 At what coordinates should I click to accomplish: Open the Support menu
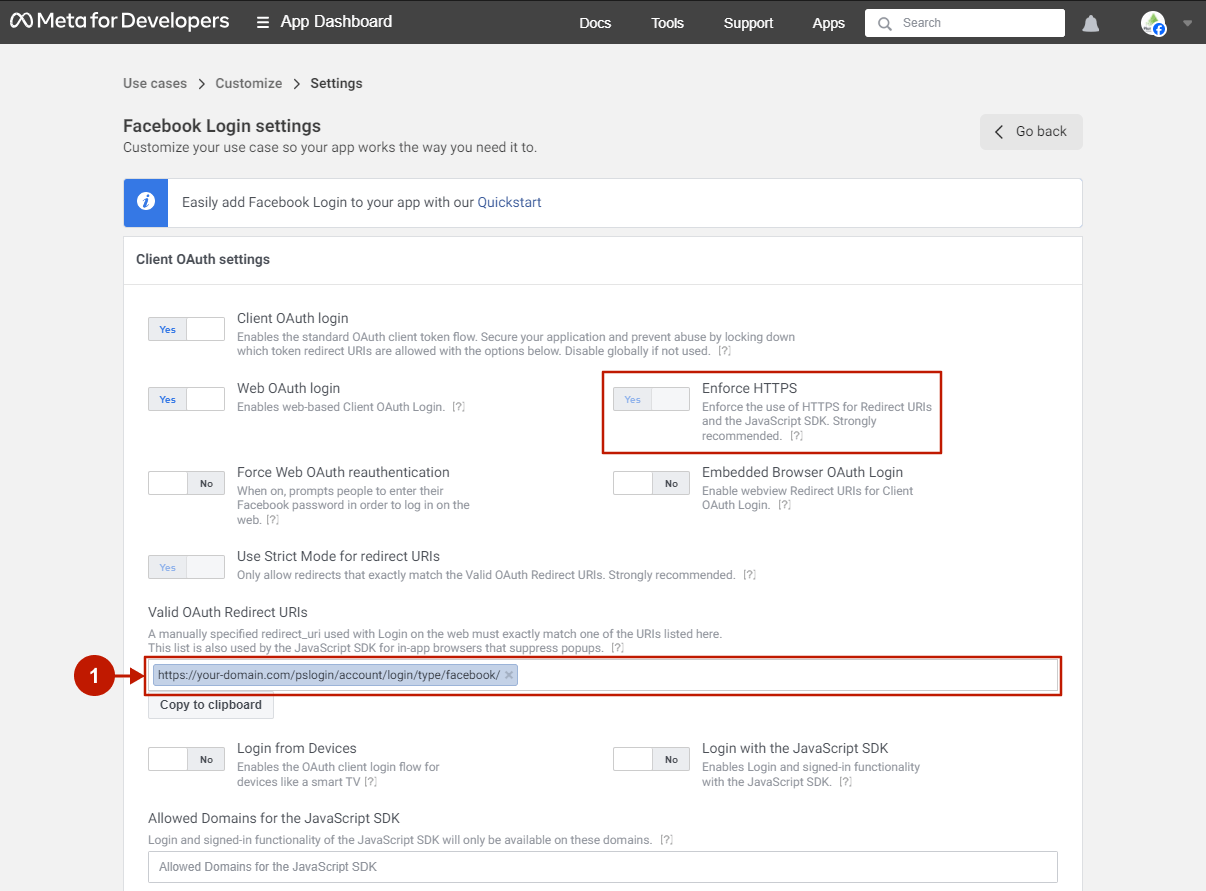749,23
